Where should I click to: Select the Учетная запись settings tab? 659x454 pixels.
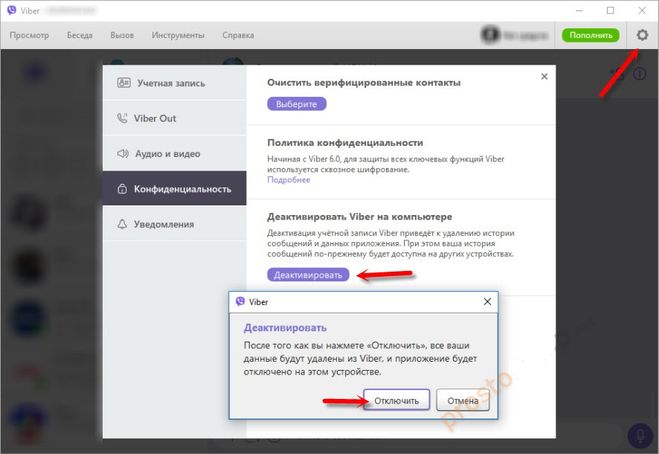click(x=174, y=83)
